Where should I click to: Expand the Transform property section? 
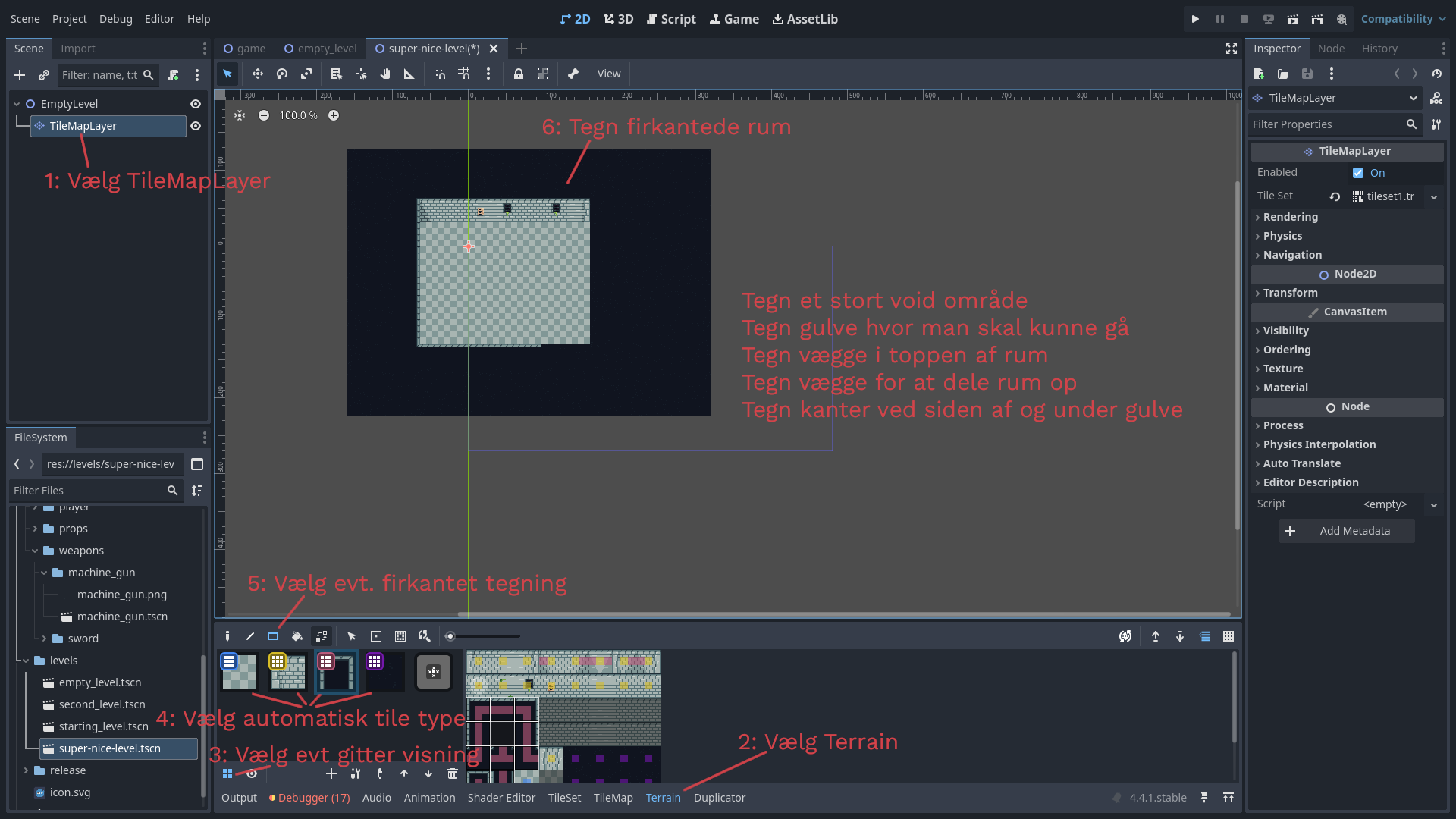[1291, 293]
